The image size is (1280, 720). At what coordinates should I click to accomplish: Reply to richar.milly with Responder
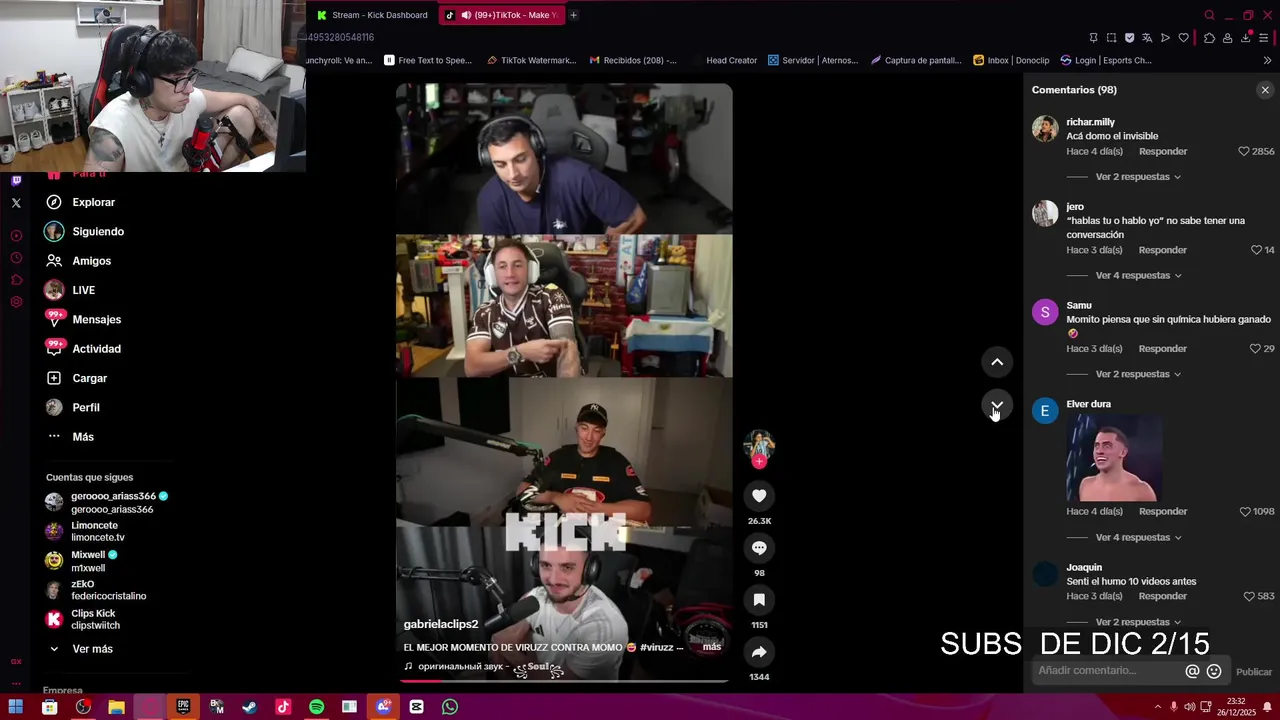[x=1163, y=152]
